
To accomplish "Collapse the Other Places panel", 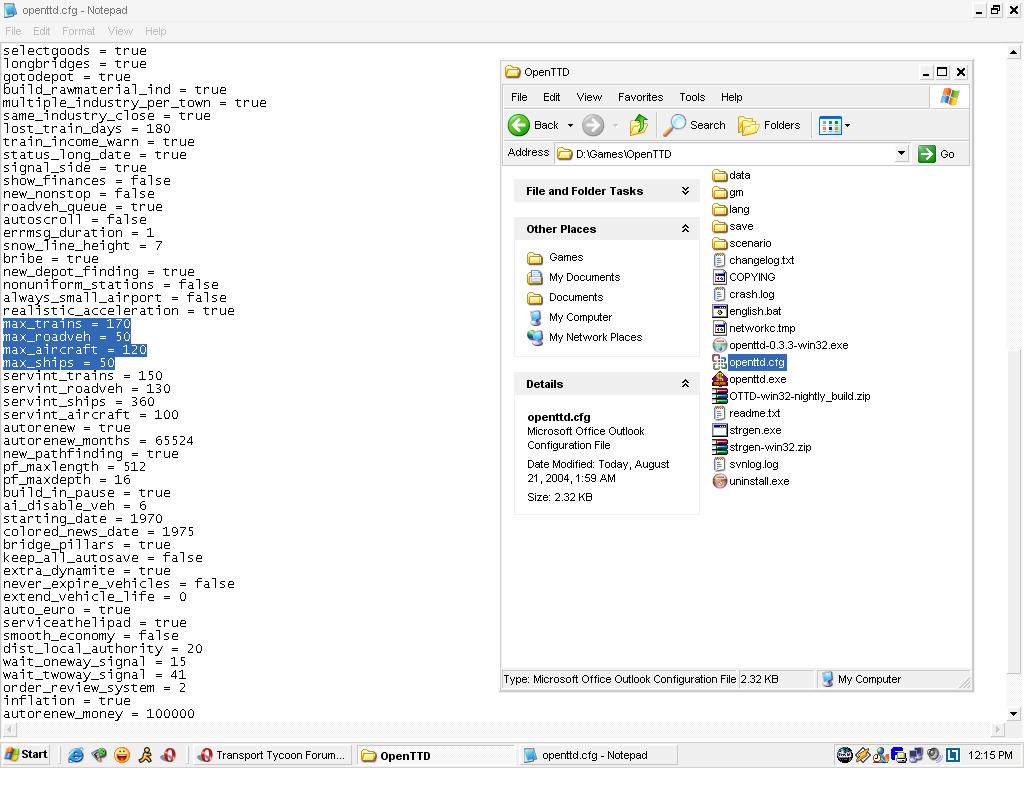I will (685, 229).
